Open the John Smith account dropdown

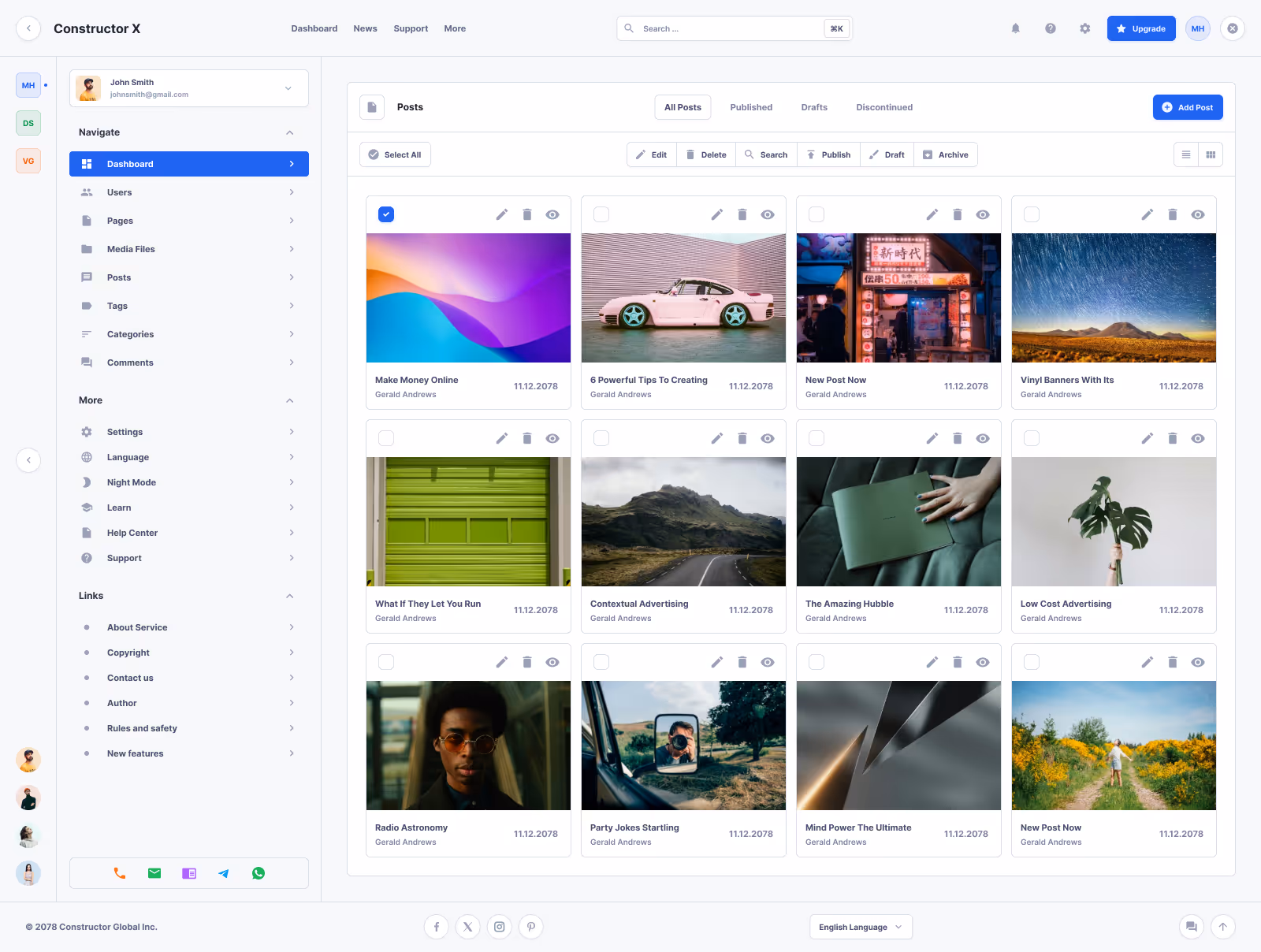189,88
